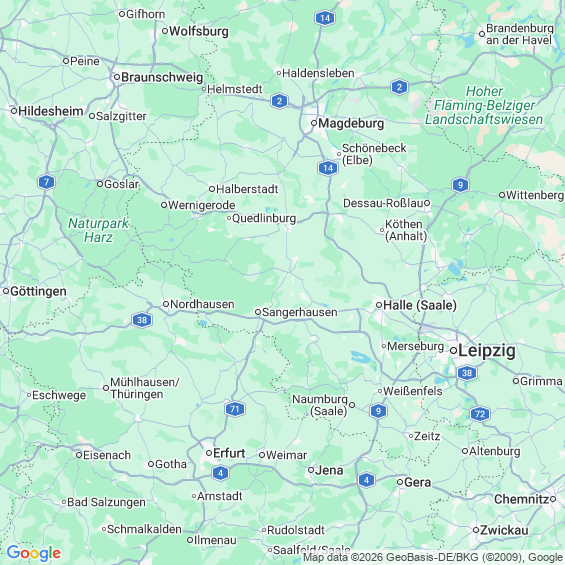Viewport: 565px width, 565px height.
Task: Click the A38 shield west of Nordhausen
Action: pos(142,320)
